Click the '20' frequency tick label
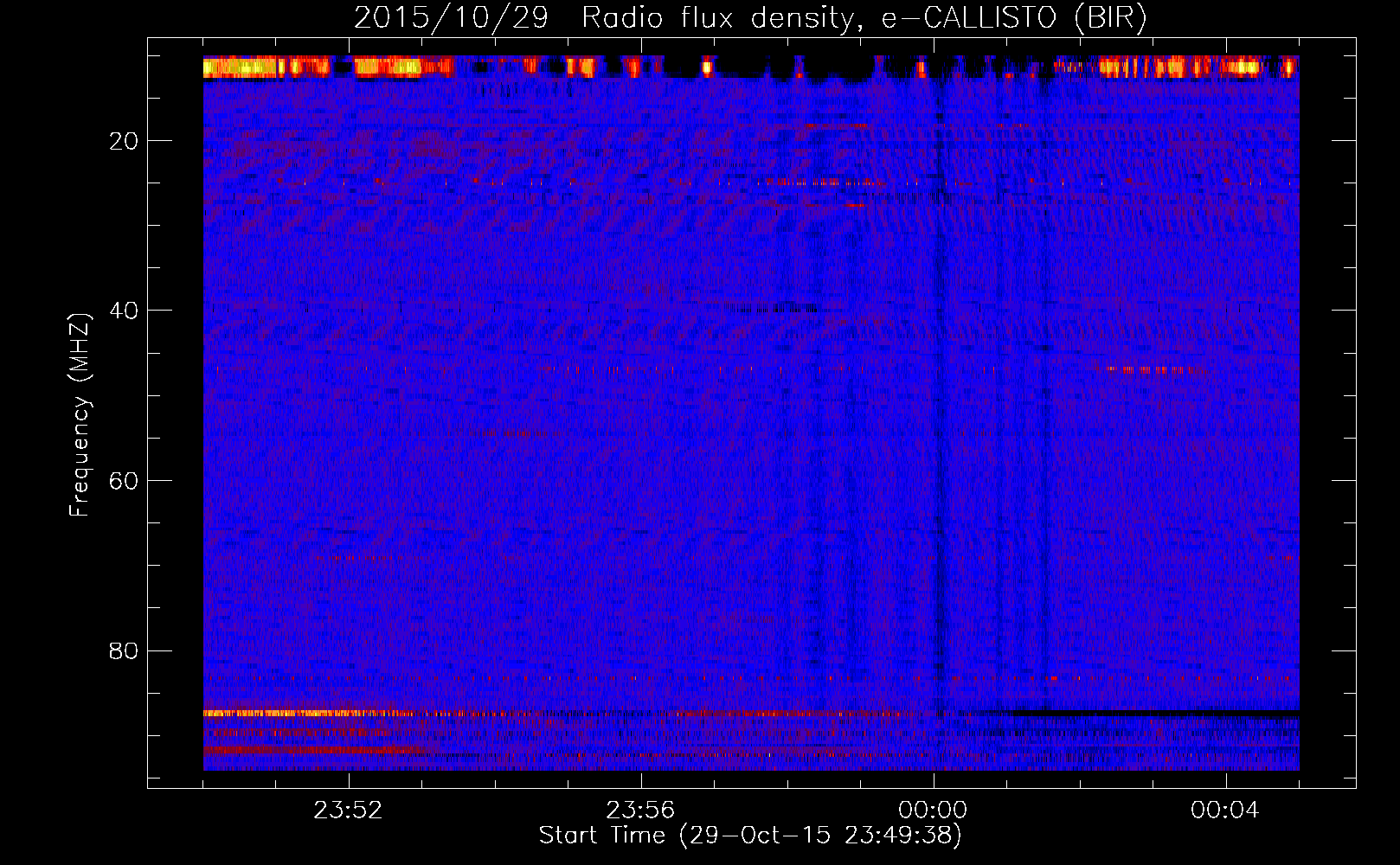The width and height of the screenshot is (1400, 865). pos(125,141)
